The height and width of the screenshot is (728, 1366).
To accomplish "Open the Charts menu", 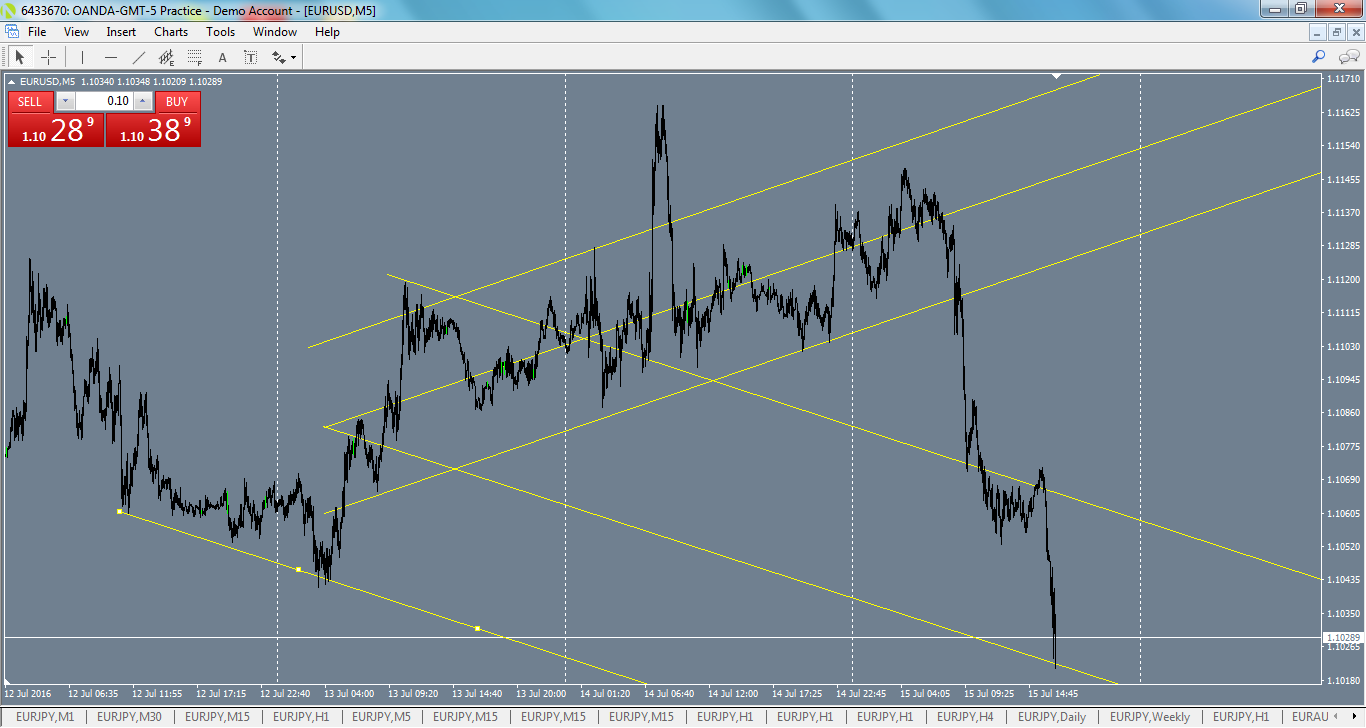I will point(170,31).
